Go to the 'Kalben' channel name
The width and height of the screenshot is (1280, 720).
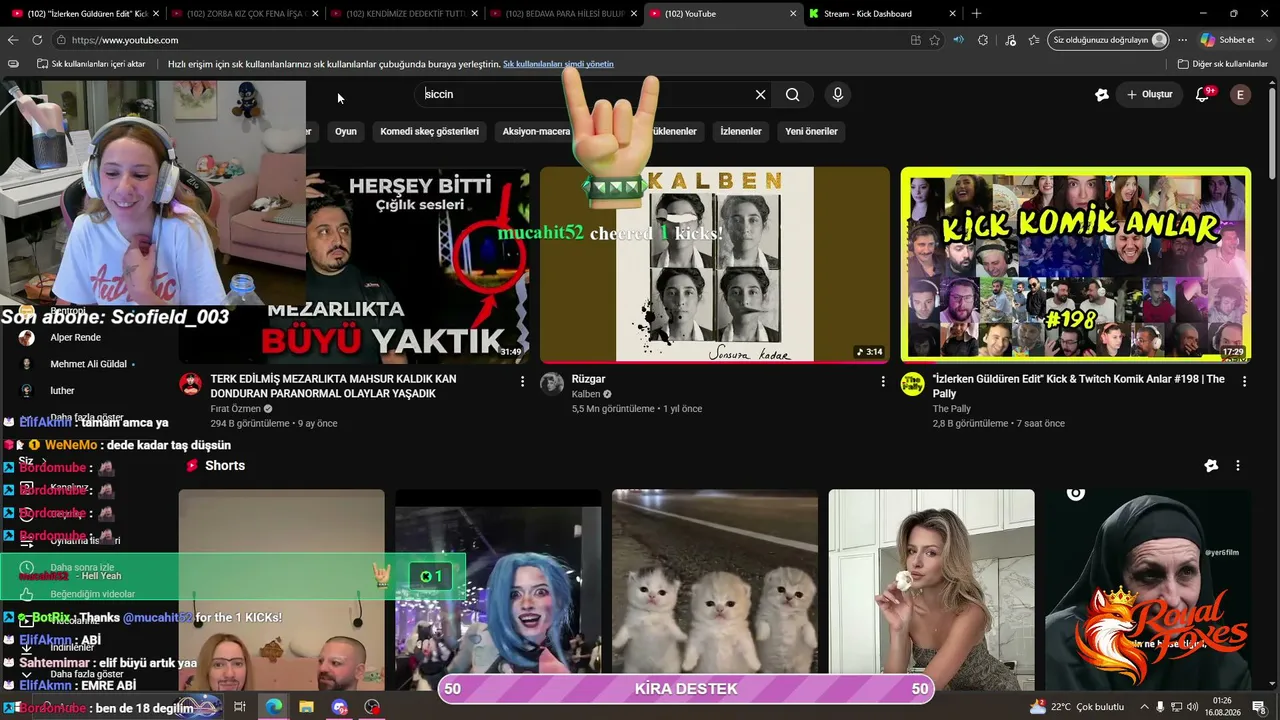pyautogui.click(x=585, y=394)
